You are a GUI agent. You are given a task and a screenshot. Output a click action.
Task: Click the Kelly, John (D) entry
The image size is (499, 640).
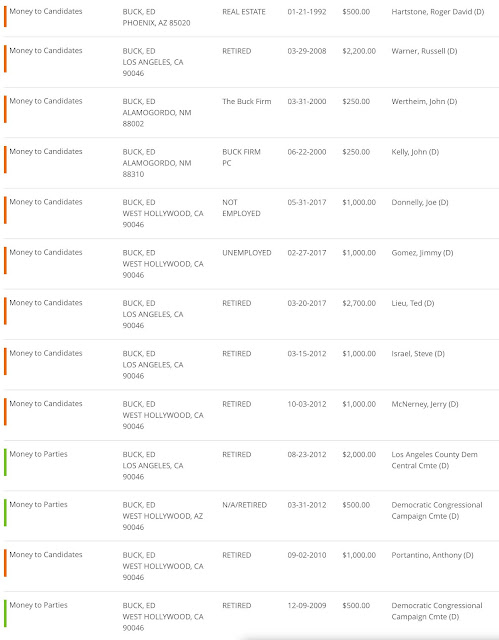click(x=415, y=152)
